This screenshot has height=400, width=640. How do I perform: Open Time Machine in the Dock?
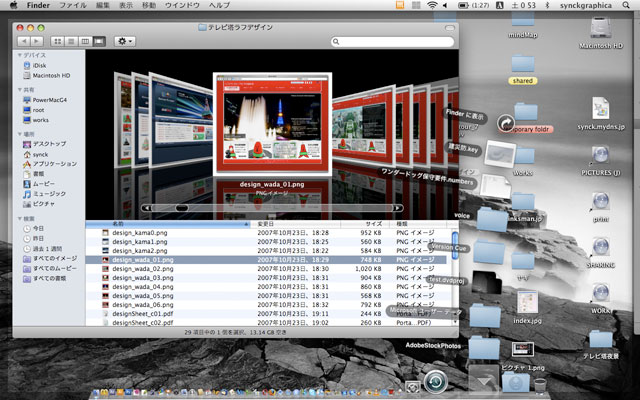point(436,382)
